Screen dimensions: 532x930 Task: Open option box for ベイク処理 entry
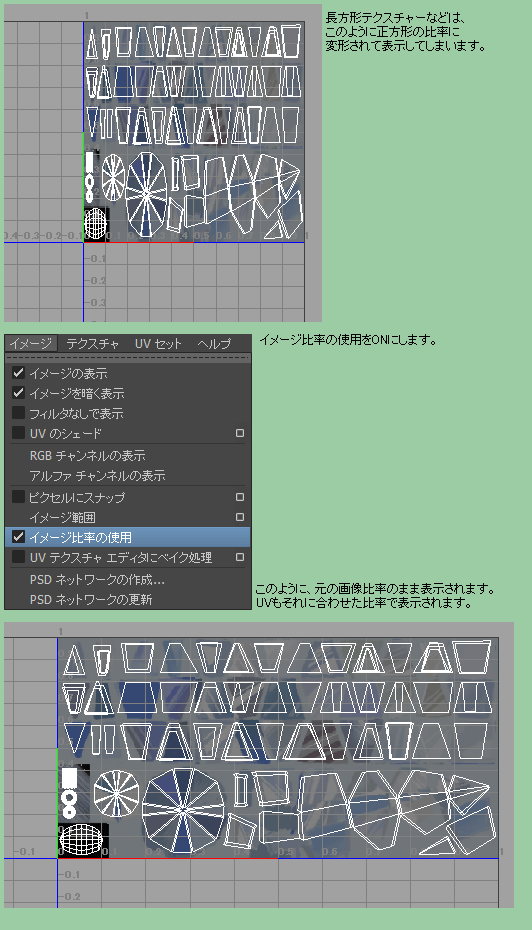tap(240, 558)
